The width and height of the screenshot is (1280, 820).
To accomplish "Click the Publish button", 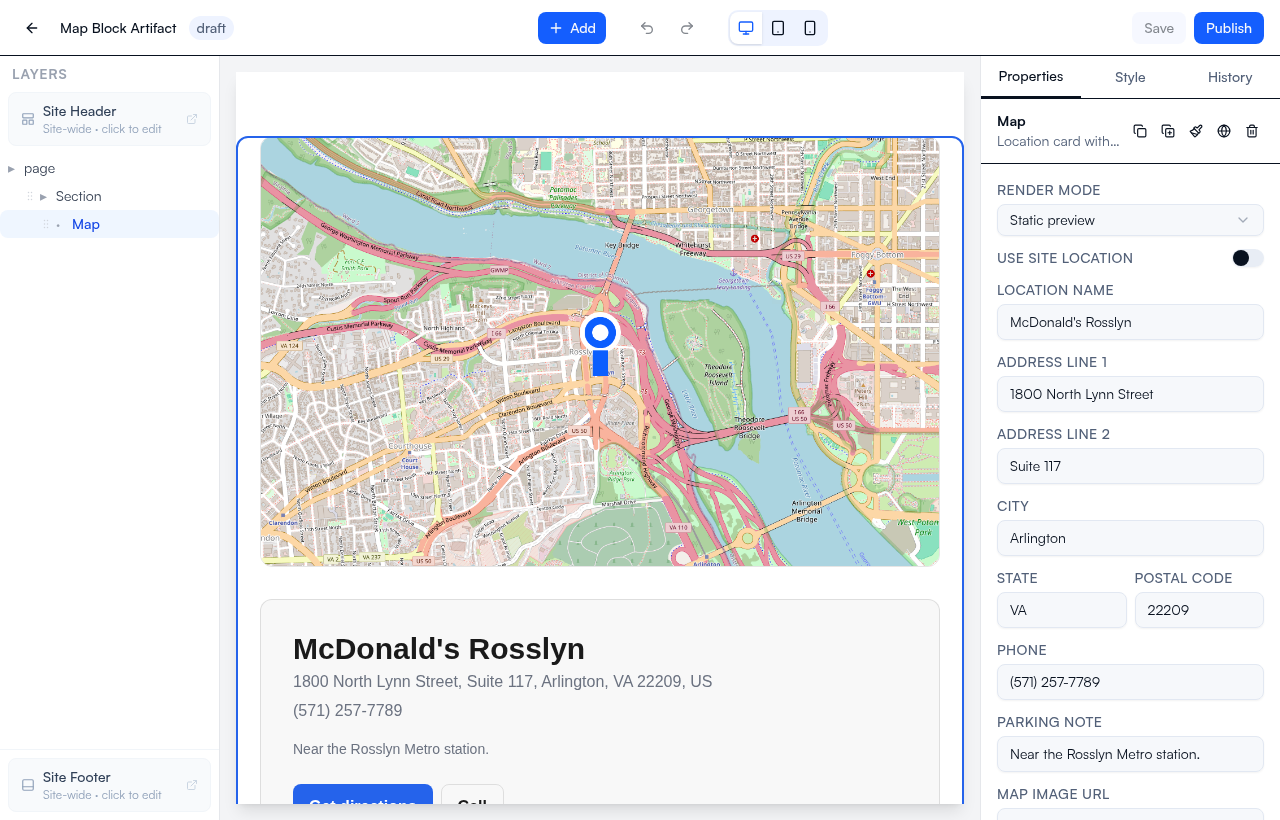I will pos(1229,28).
